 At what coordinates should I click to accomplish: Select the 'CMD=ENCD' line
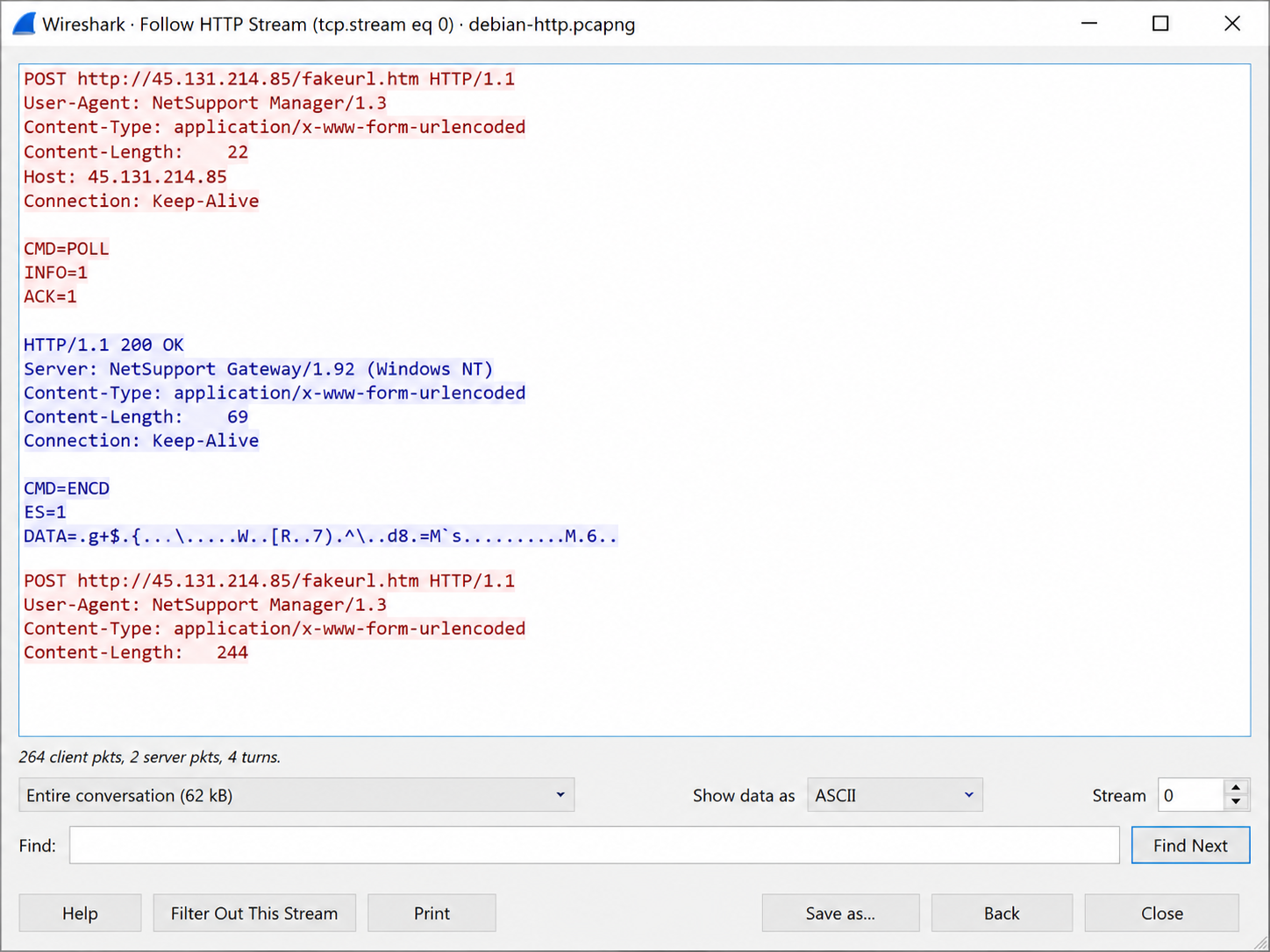tap(67, 488)
